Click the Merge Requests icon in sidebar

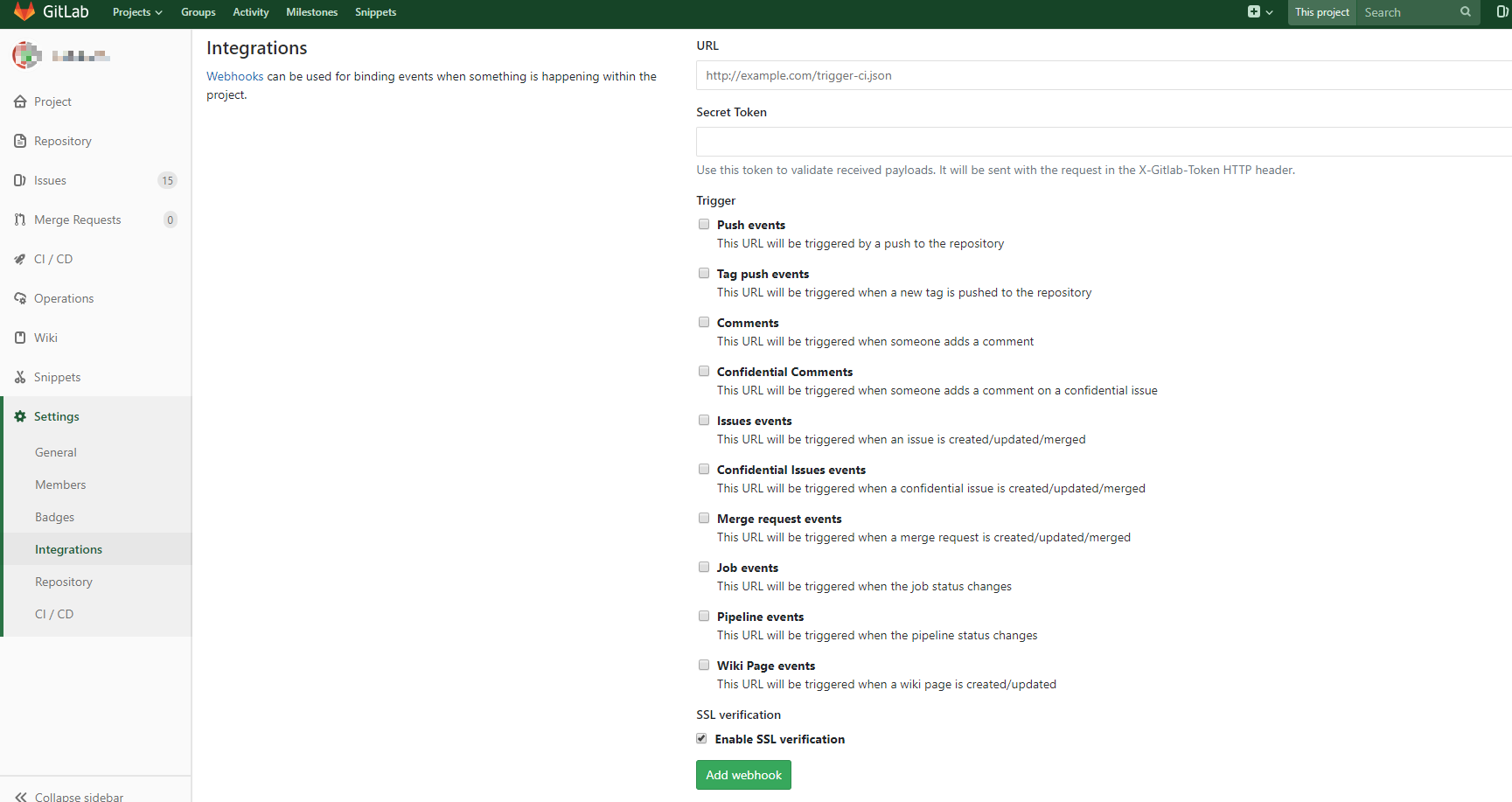point(20,220)
